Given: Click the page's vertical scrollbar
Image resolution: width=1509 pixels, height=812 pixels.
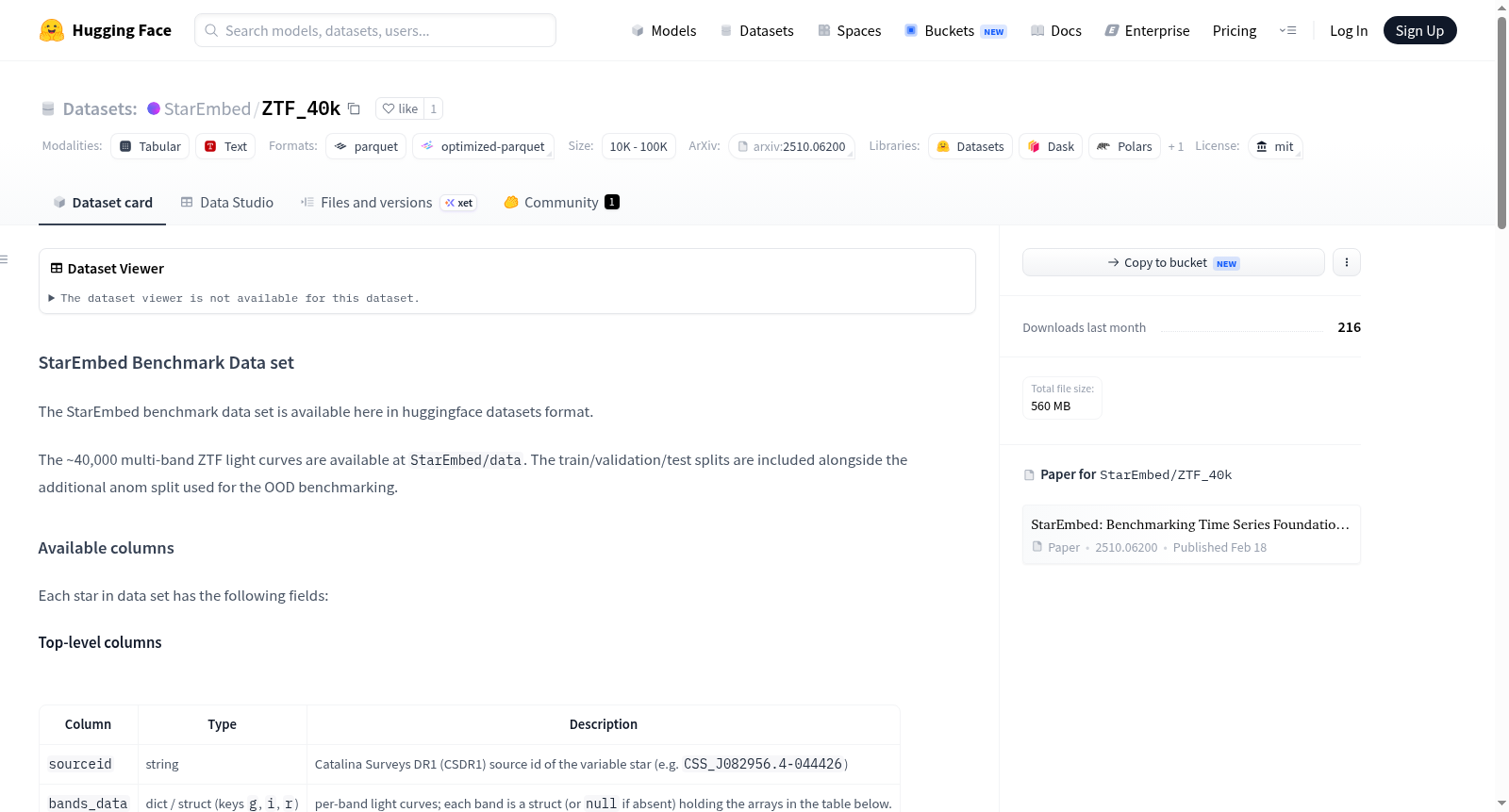Looking at the screenshot, I should pyautogui.click(x=1501, y=123).
